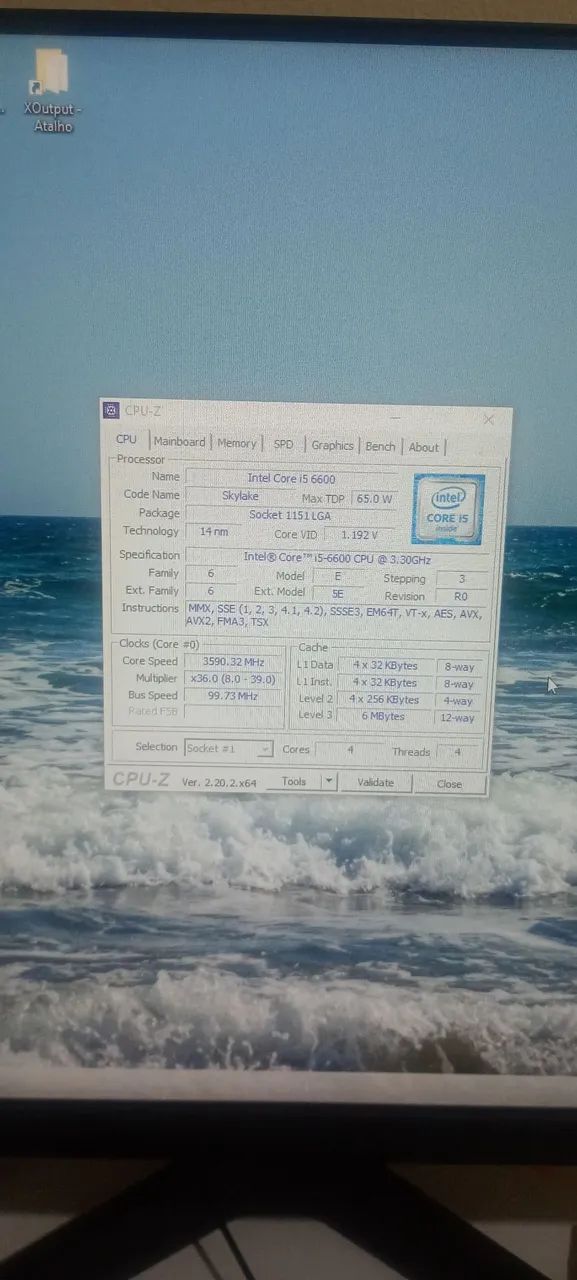Expand the Tools dropdown arrow
The image size is (577, 1280).
coord(328,781)
